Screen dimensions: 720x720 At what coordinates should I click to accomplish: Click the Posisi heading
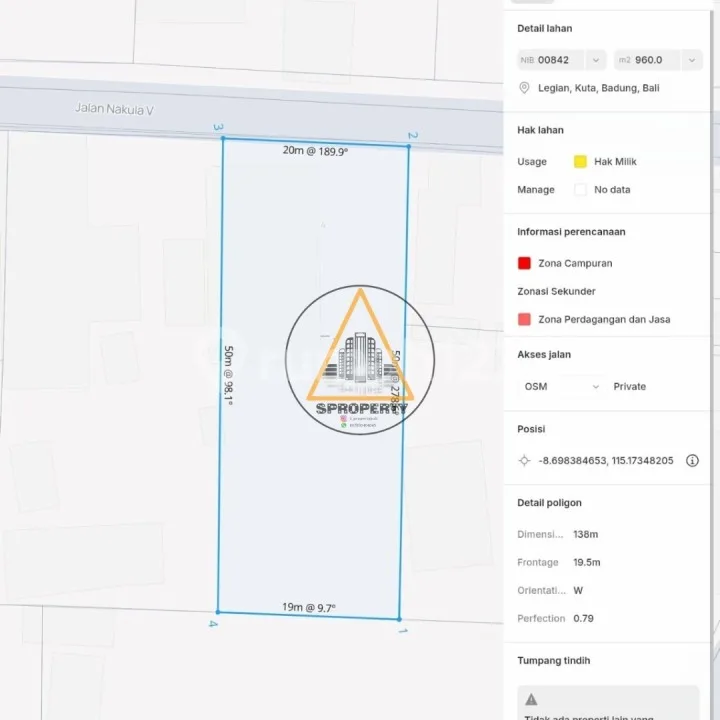[531, 429]
